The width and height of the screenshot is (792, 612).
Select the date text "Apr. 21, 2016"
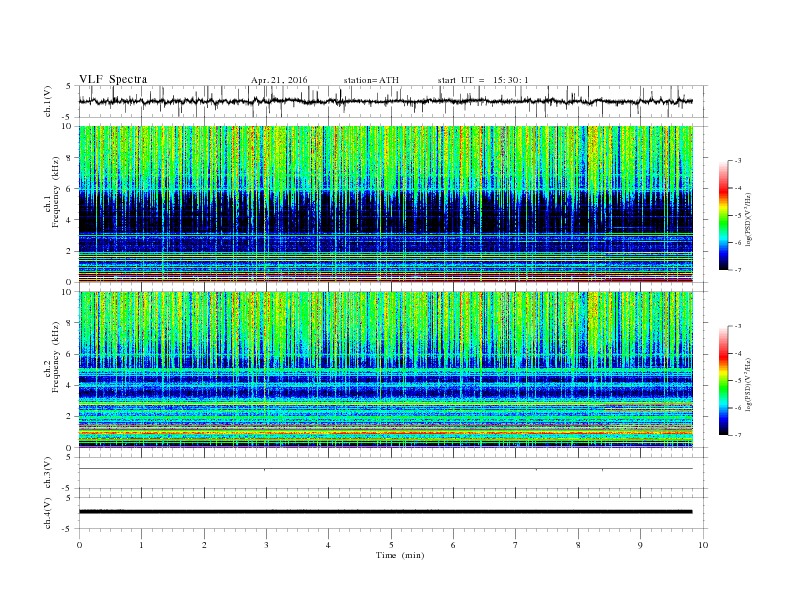click(279, 80)
